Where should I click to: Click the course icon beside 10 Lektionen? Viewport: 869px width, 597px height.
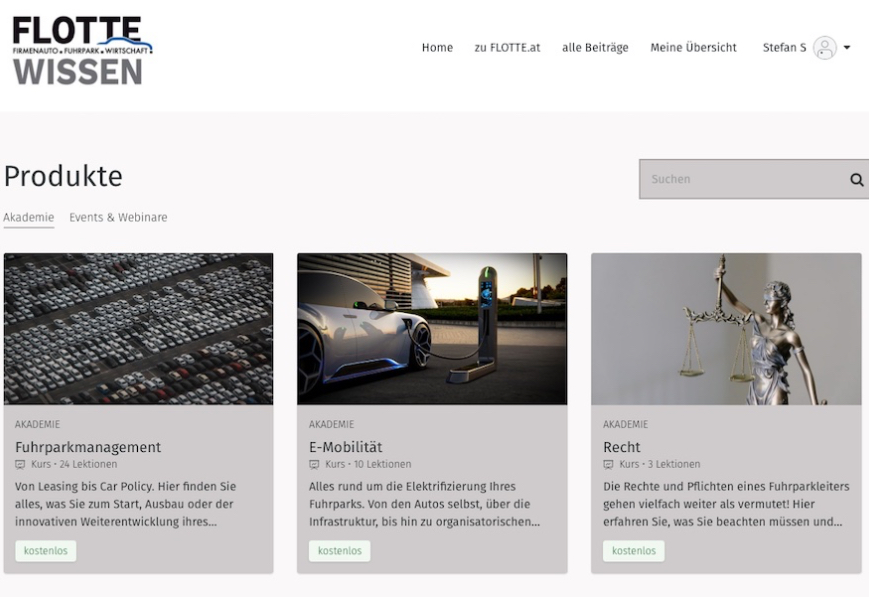click(314, 465)
